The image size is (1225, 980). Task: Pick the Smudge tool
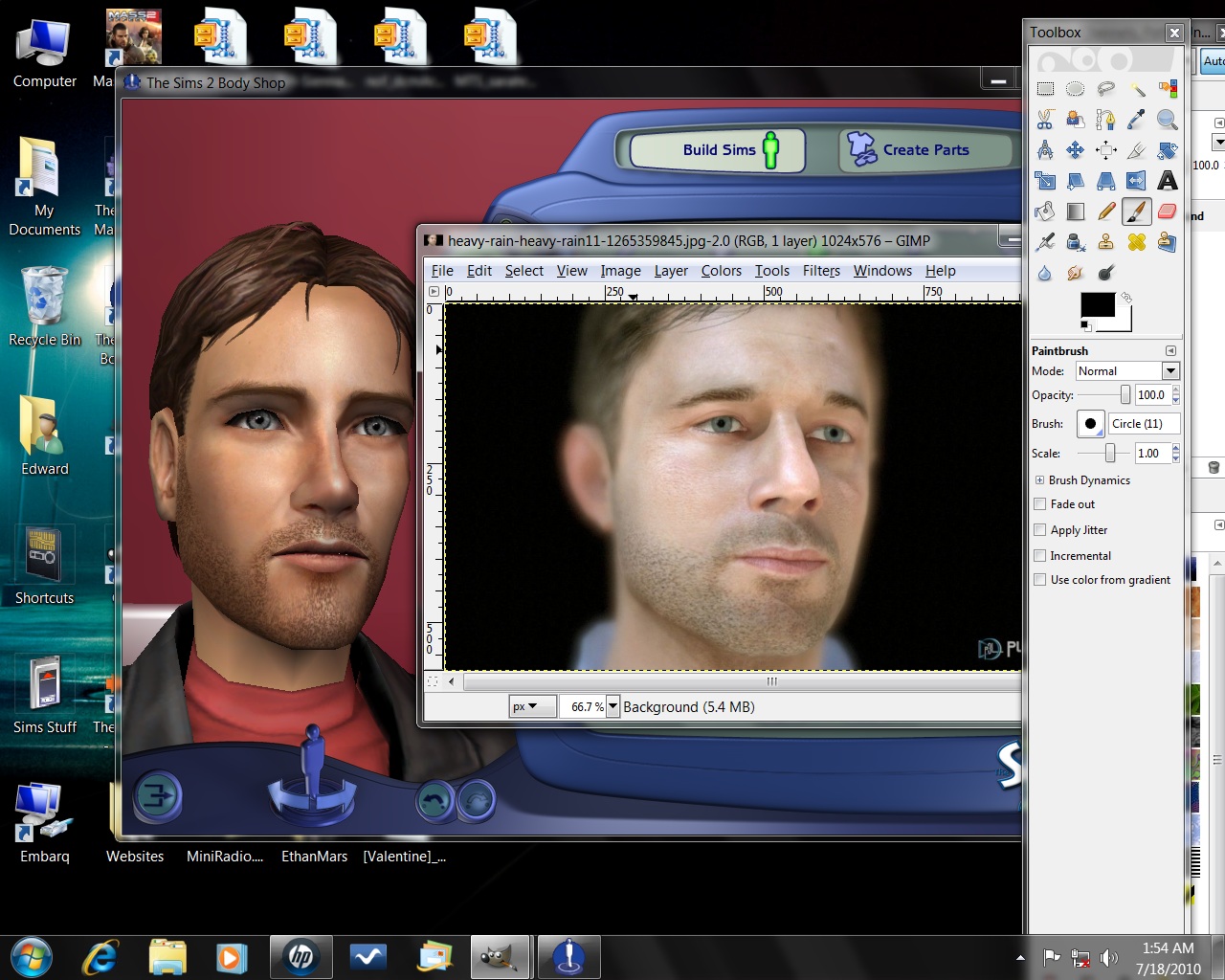pyautogui.click(x=1076, y=273)
